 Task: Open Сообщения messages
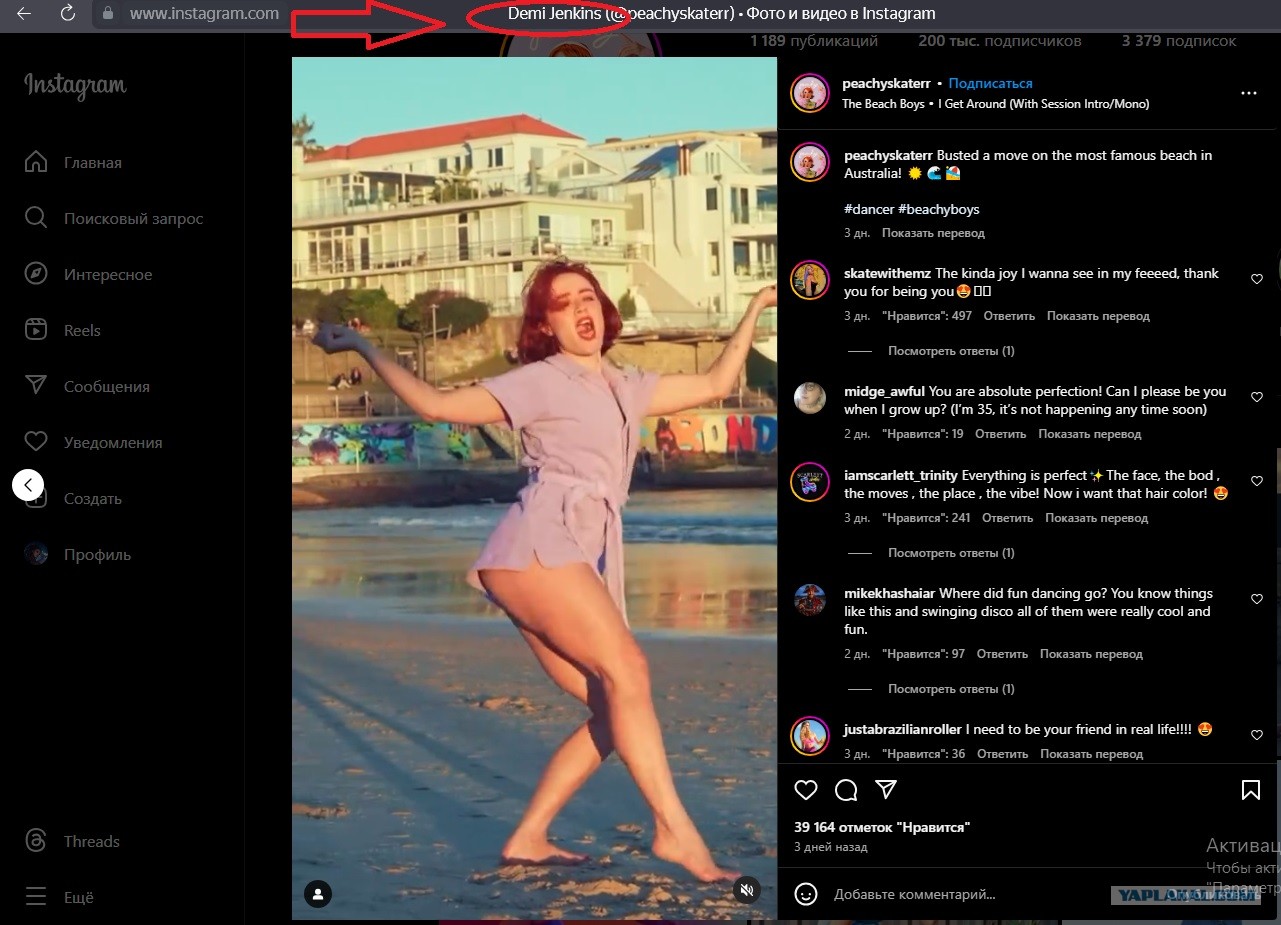(x=86, y=386)
